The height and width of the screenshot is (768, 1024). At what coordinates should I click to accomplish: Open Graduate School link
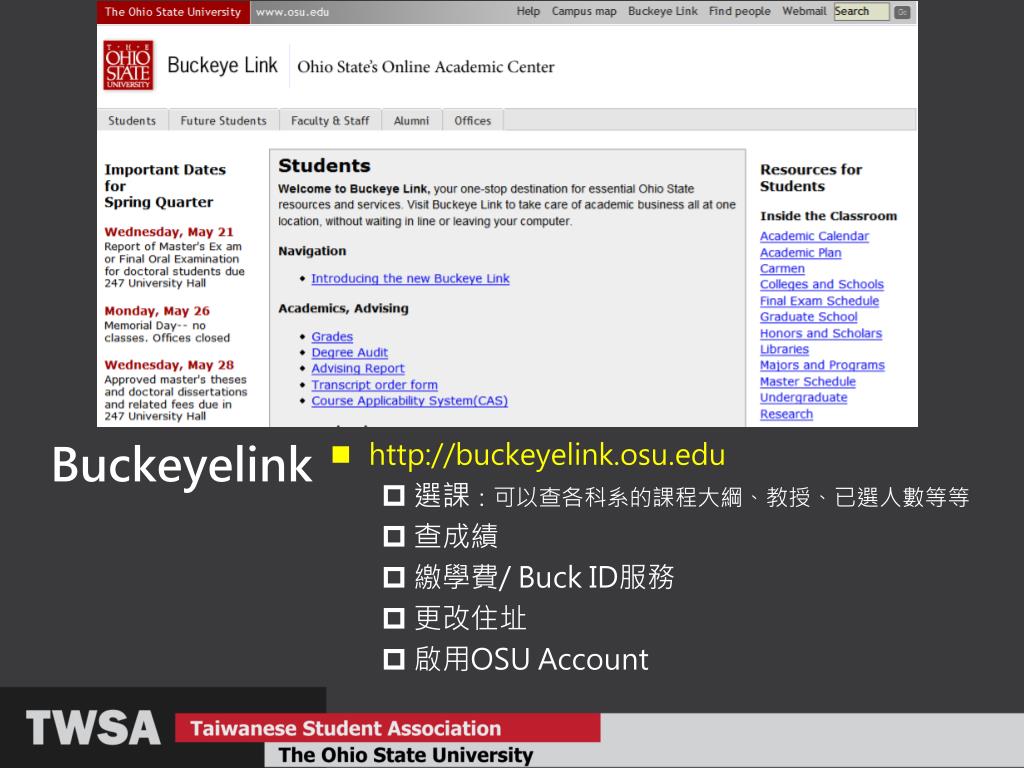[808, 317]
